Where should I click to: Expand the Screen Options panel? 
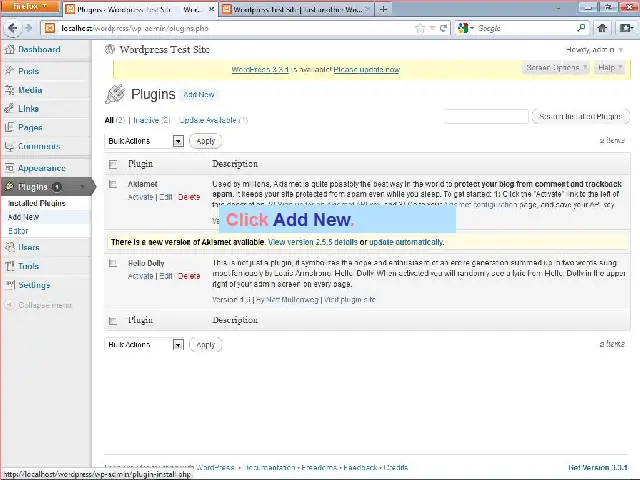coord(551,68)
